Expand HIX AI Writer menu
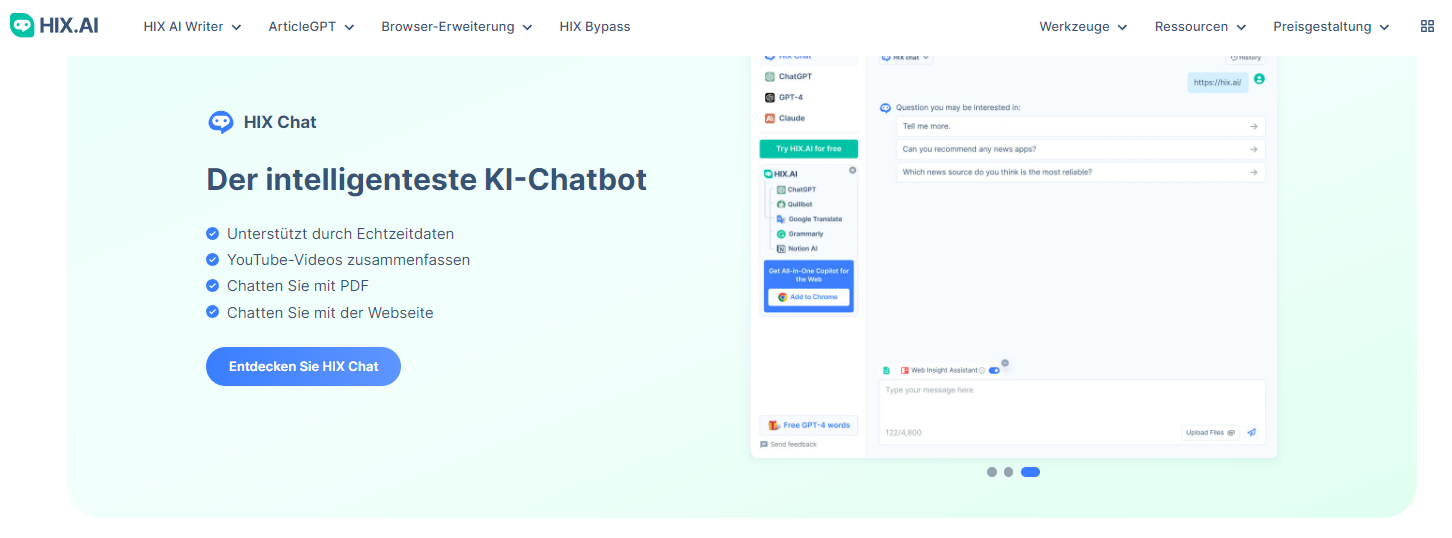The height and width of the screenshot is (538, 1452). pyautogui.click(x=193, y=27)
